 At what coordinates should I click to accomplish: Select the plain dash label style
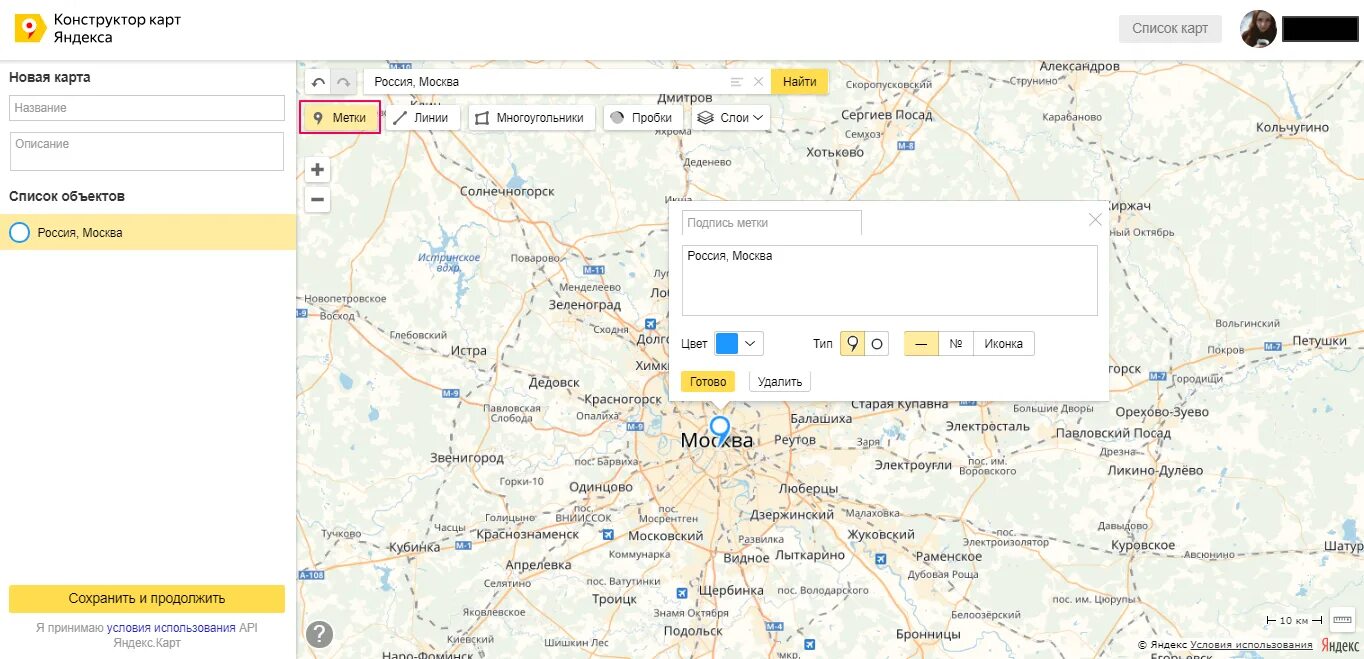point(921,344)
